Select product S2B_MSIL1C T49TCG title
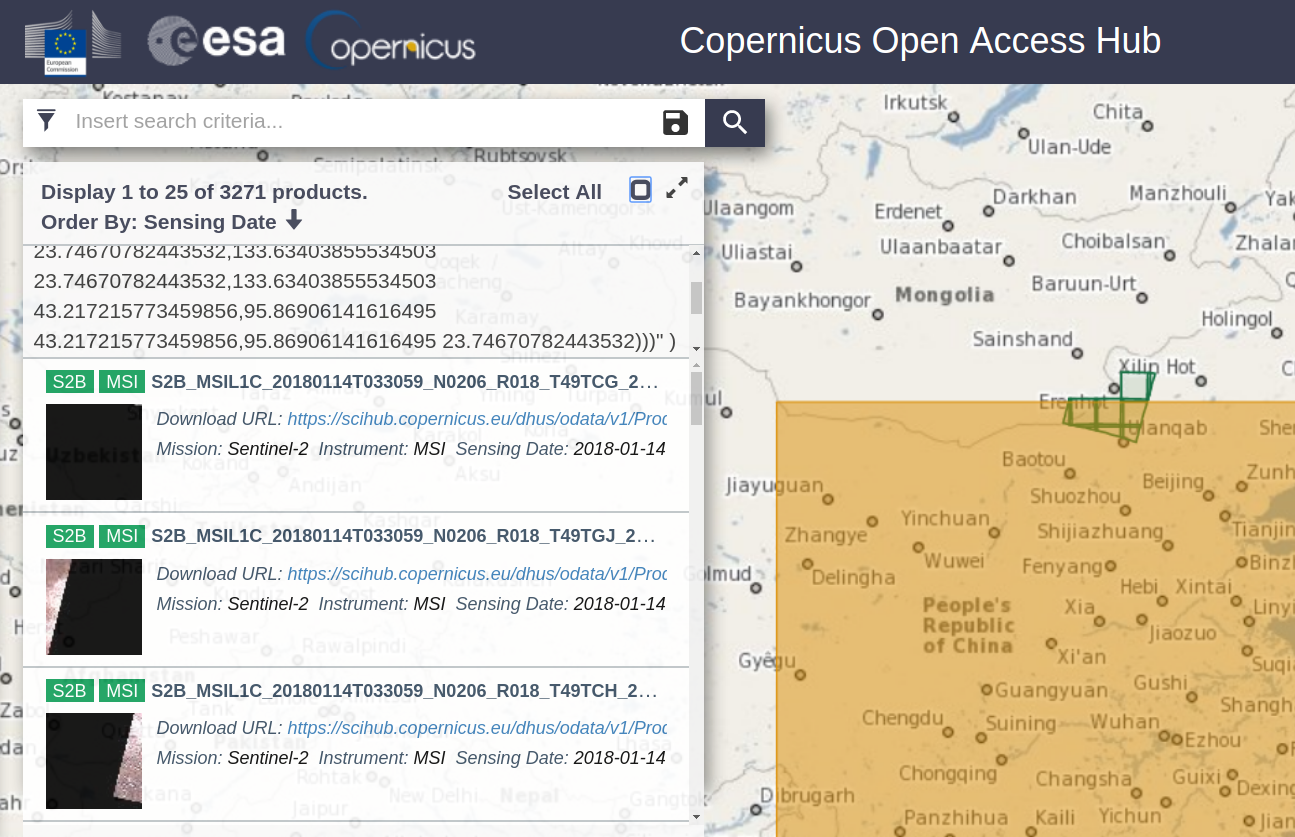The height and width of the screenshot is (837, 1295). [405, 381]
